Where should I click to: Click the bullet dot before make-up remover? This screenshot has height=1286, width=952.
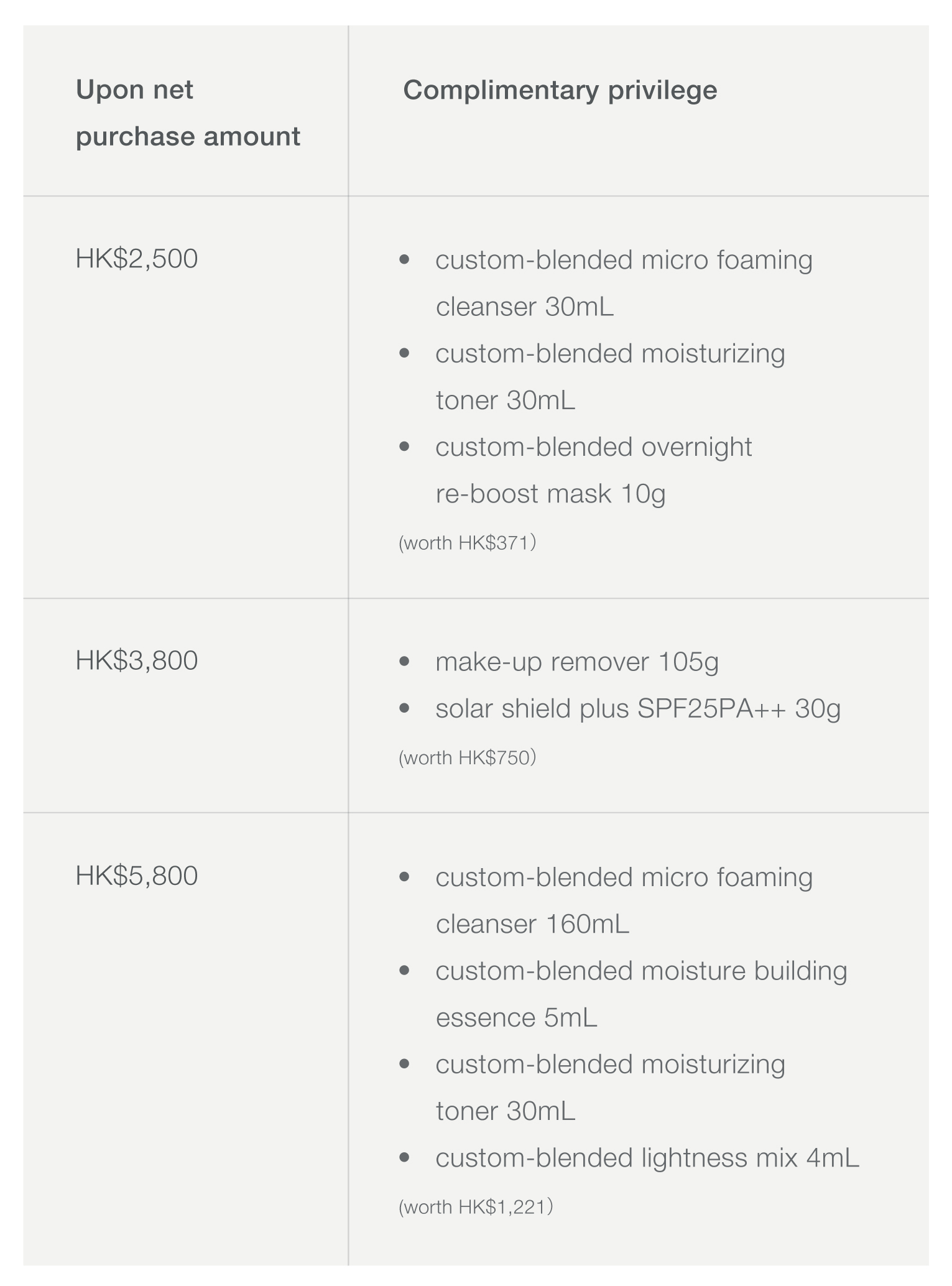click(x=405, y=661)
